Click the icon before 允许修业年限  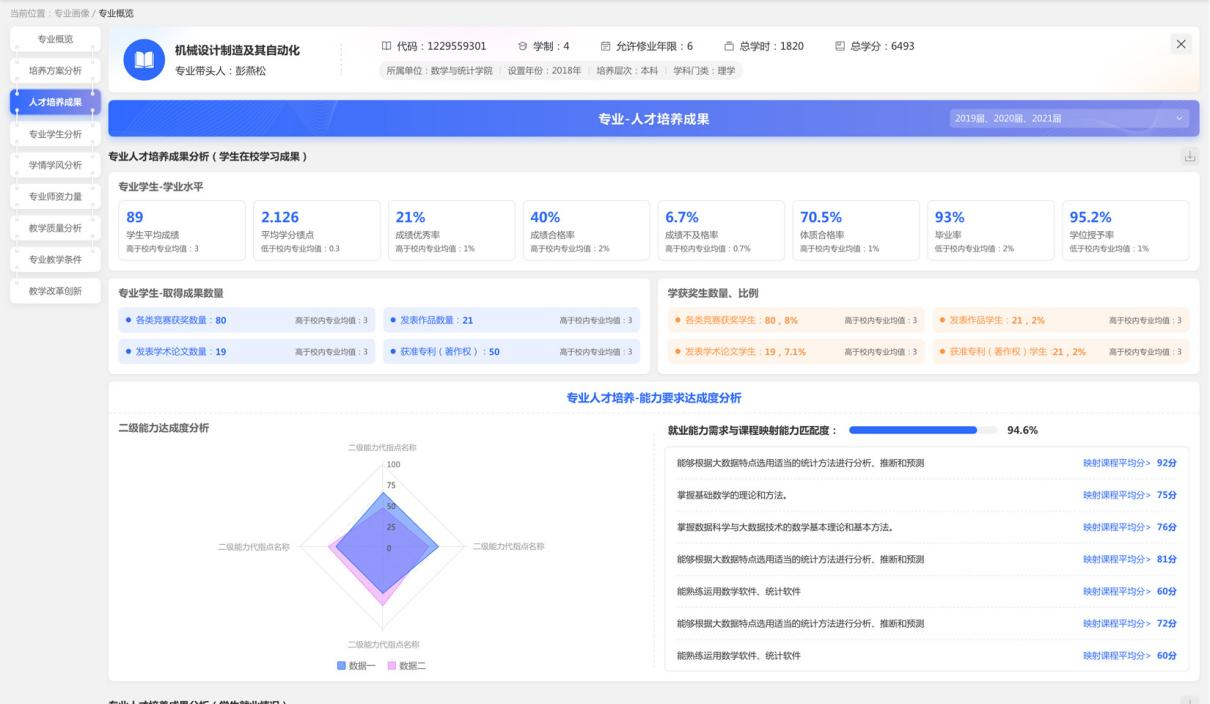(605, 46)
